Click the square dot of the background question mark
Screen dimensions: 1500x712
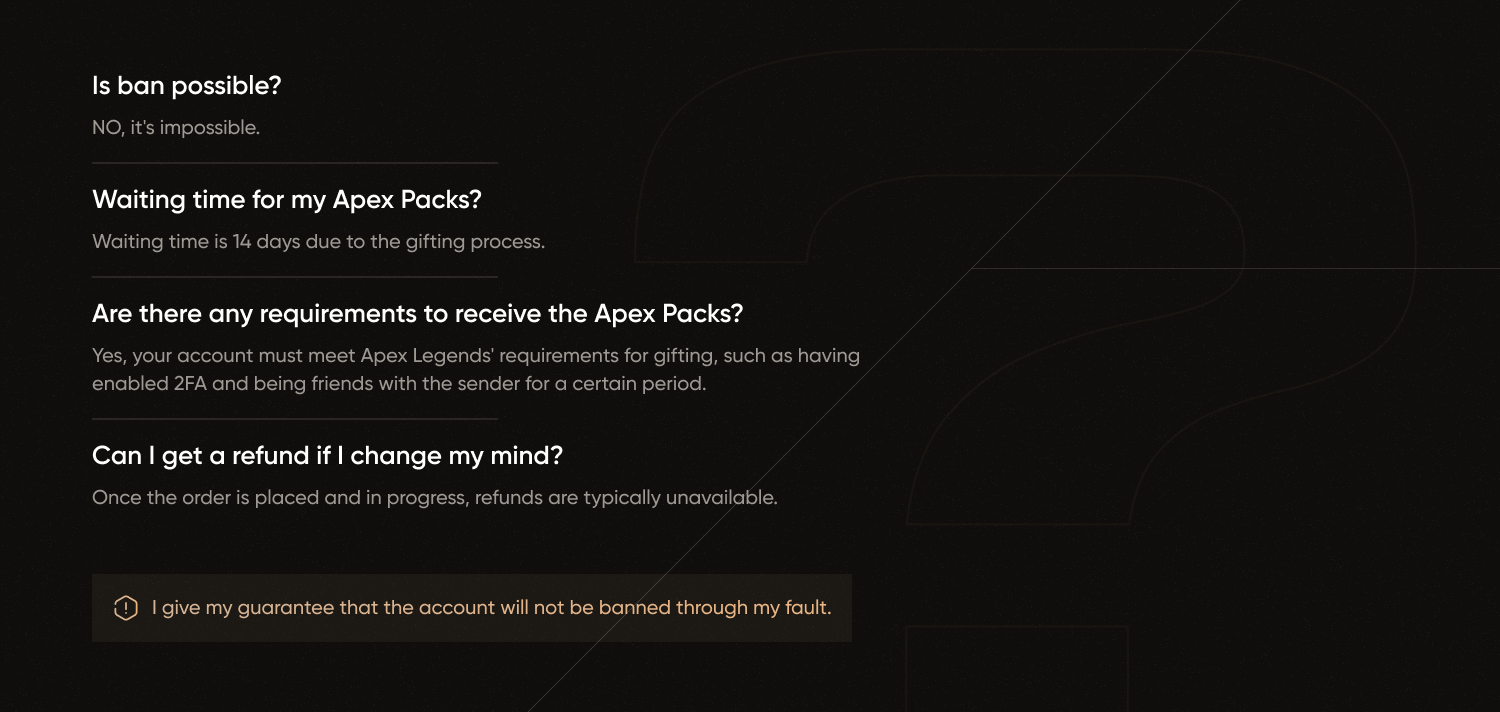coord(1017,669)
